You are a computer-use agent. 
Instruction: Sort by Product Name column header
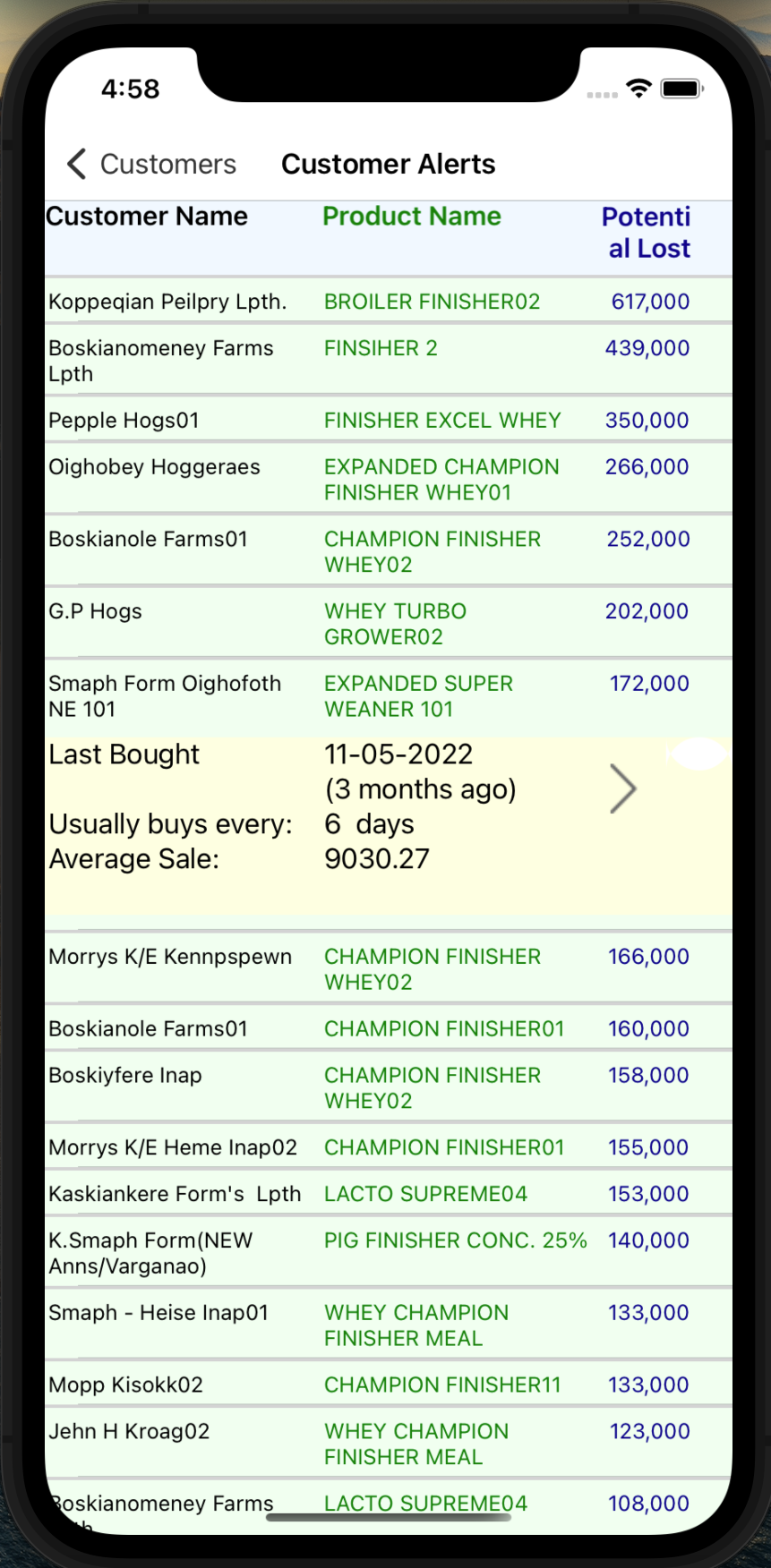coord(412,217)
